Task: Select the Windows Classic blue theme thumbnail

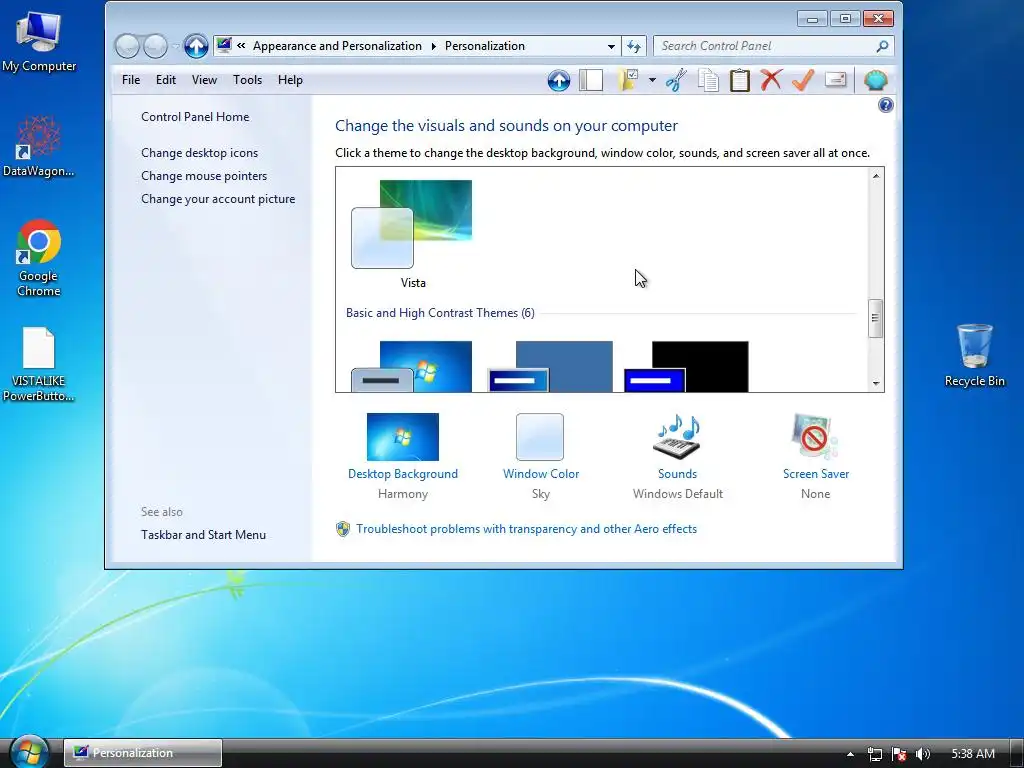Action: point(550,367)
